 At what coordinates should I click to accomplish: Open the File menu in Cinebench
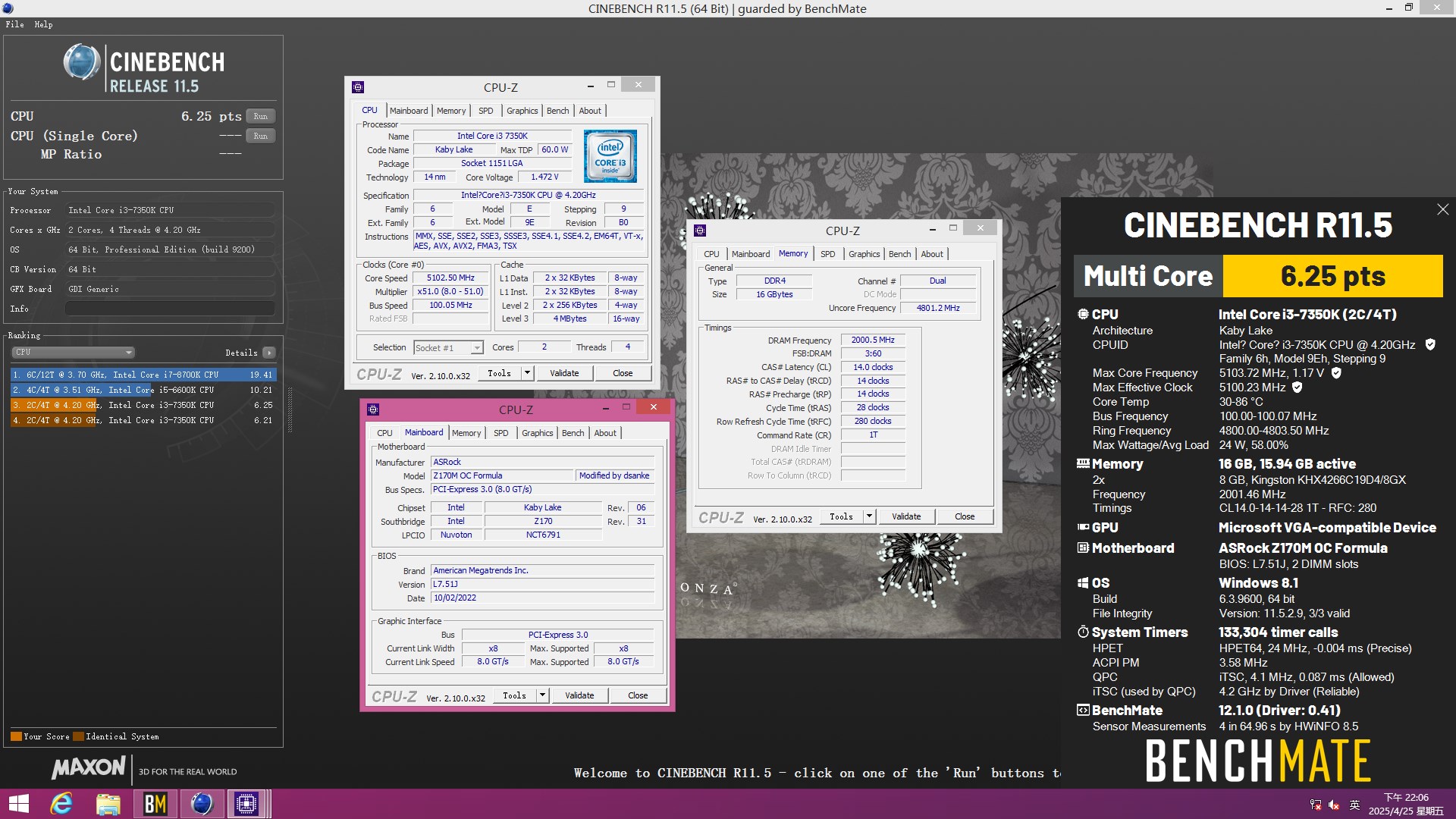coord(14,24)
